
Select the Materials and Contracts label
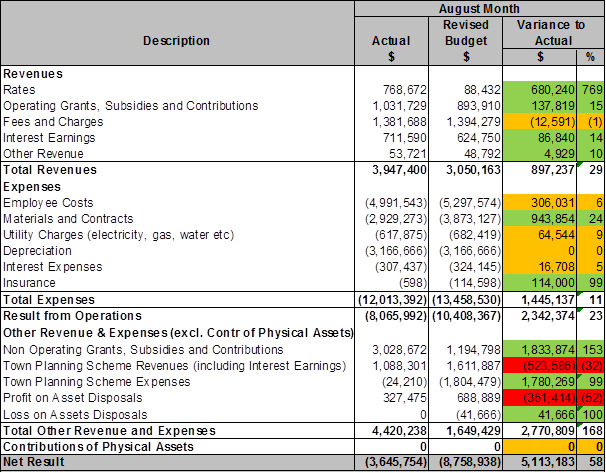(69, 218)
